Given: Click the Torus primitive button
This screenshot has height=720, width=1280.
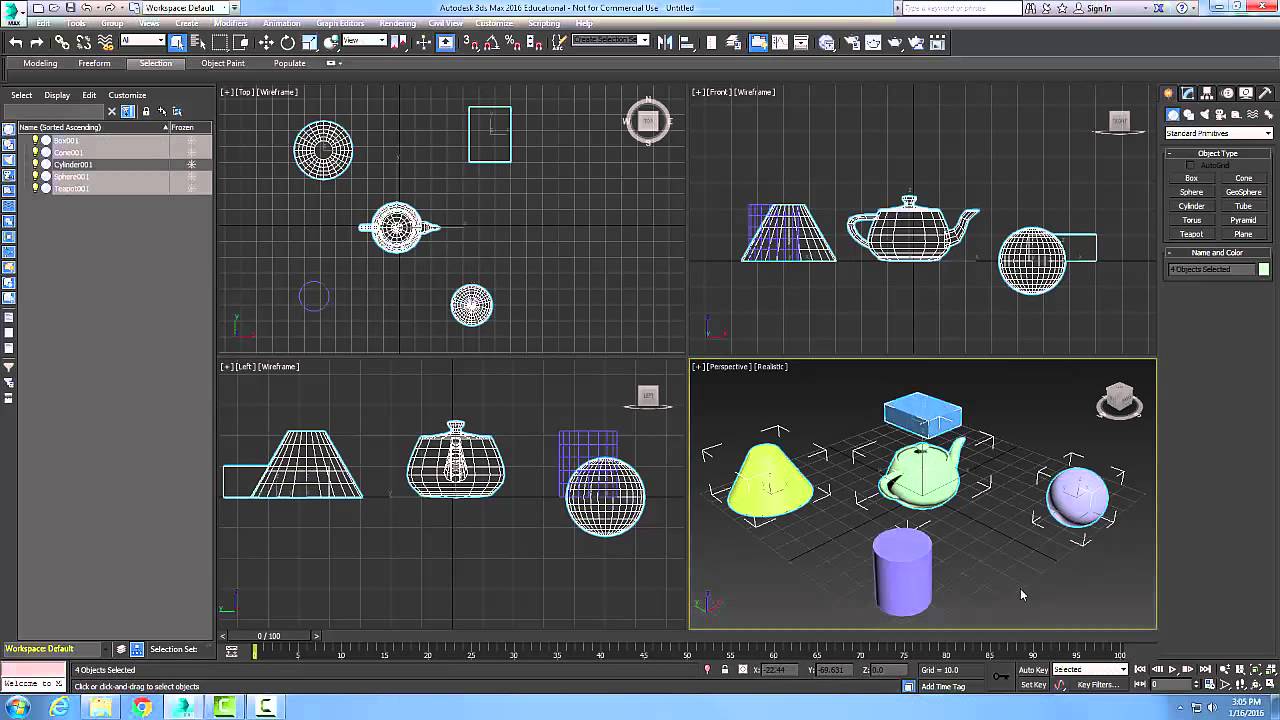Looking at the screenshot, I should [x=1191, y=220].
